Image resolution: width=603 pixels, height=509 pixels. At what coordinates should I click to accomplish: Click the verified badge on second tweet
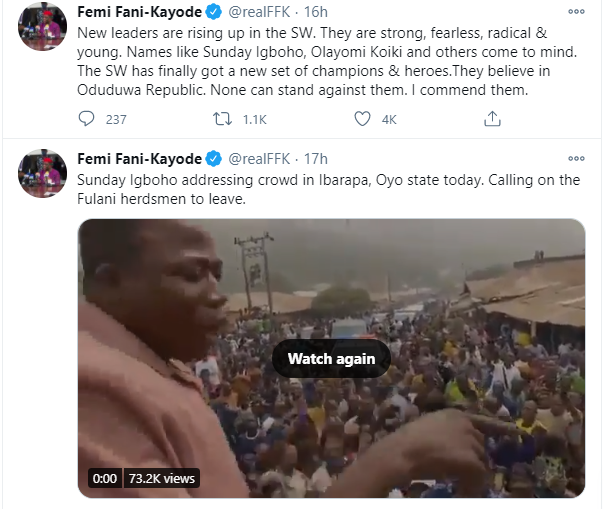(213, 158)
